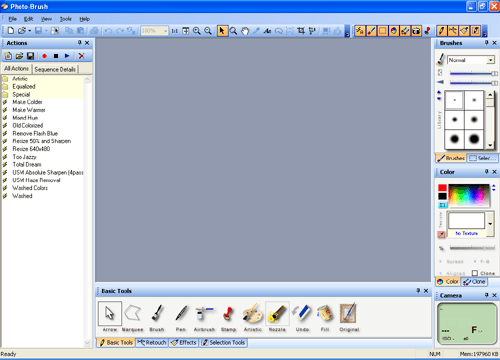The image size is (500, 360).
Task: Switch to the Retouch tools tab
Action: click(x=152, y=342)
